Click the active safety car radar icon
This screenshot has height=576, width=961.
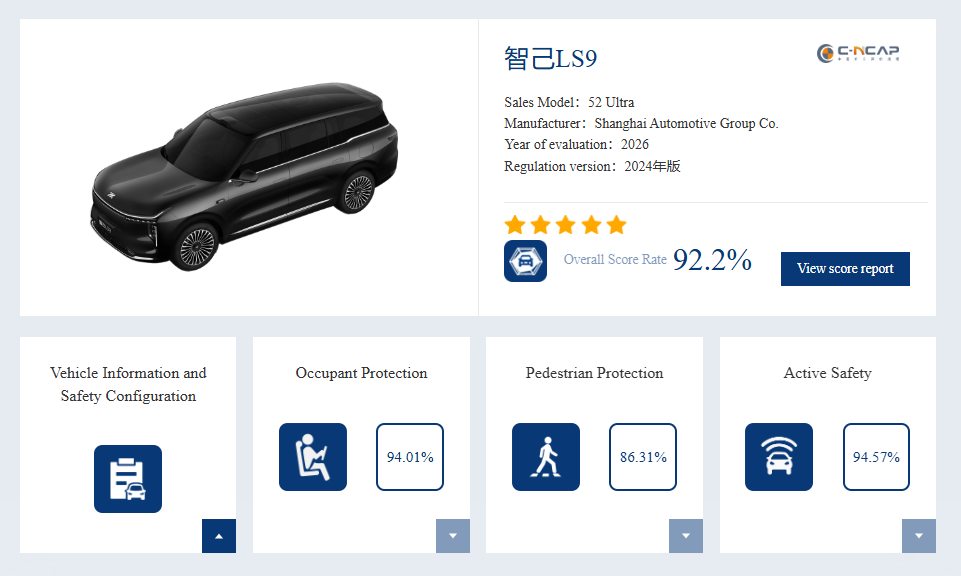coord(778,457)
